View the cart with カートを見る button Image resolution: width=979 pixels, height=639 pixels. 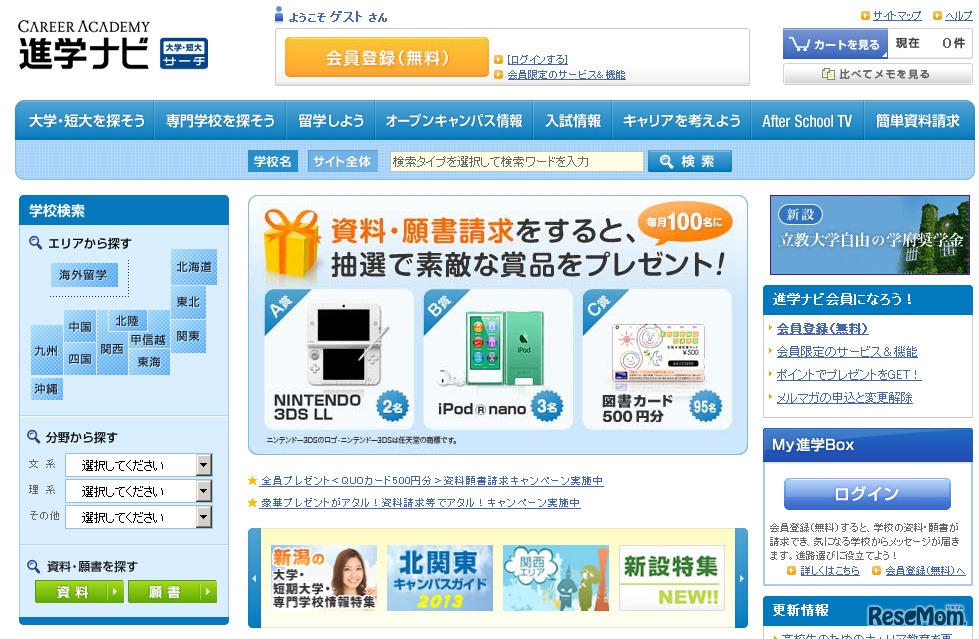pyautogui.click(x=835, y=44)
